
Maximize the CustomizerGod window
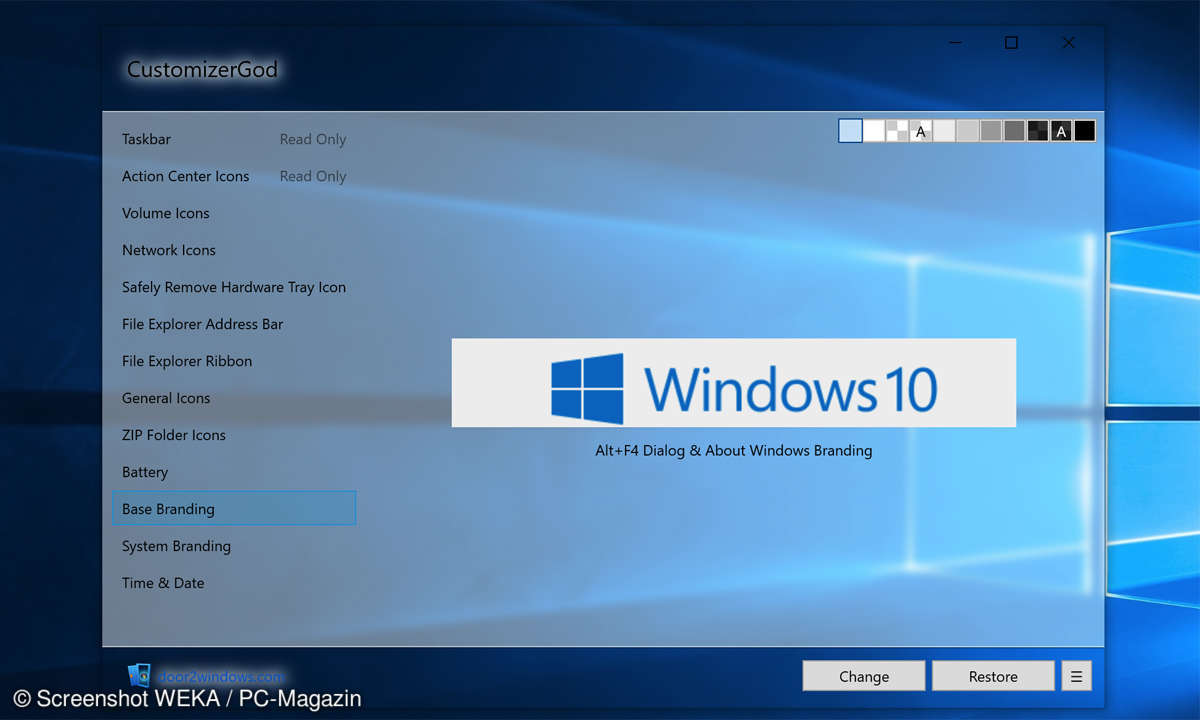(x=1011, y=42)
